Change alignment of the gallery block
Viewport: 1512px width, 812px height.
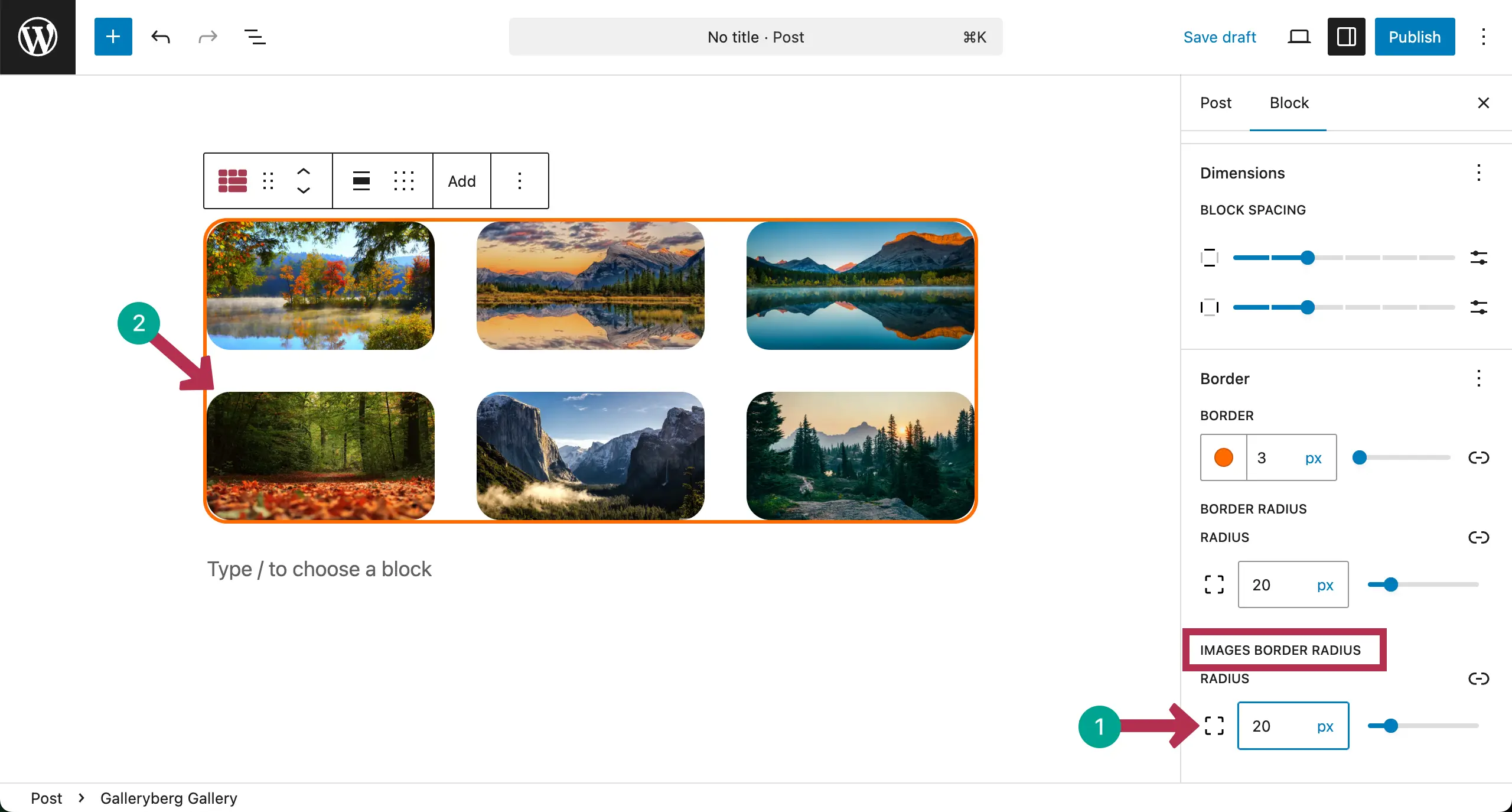coord(361,181)
